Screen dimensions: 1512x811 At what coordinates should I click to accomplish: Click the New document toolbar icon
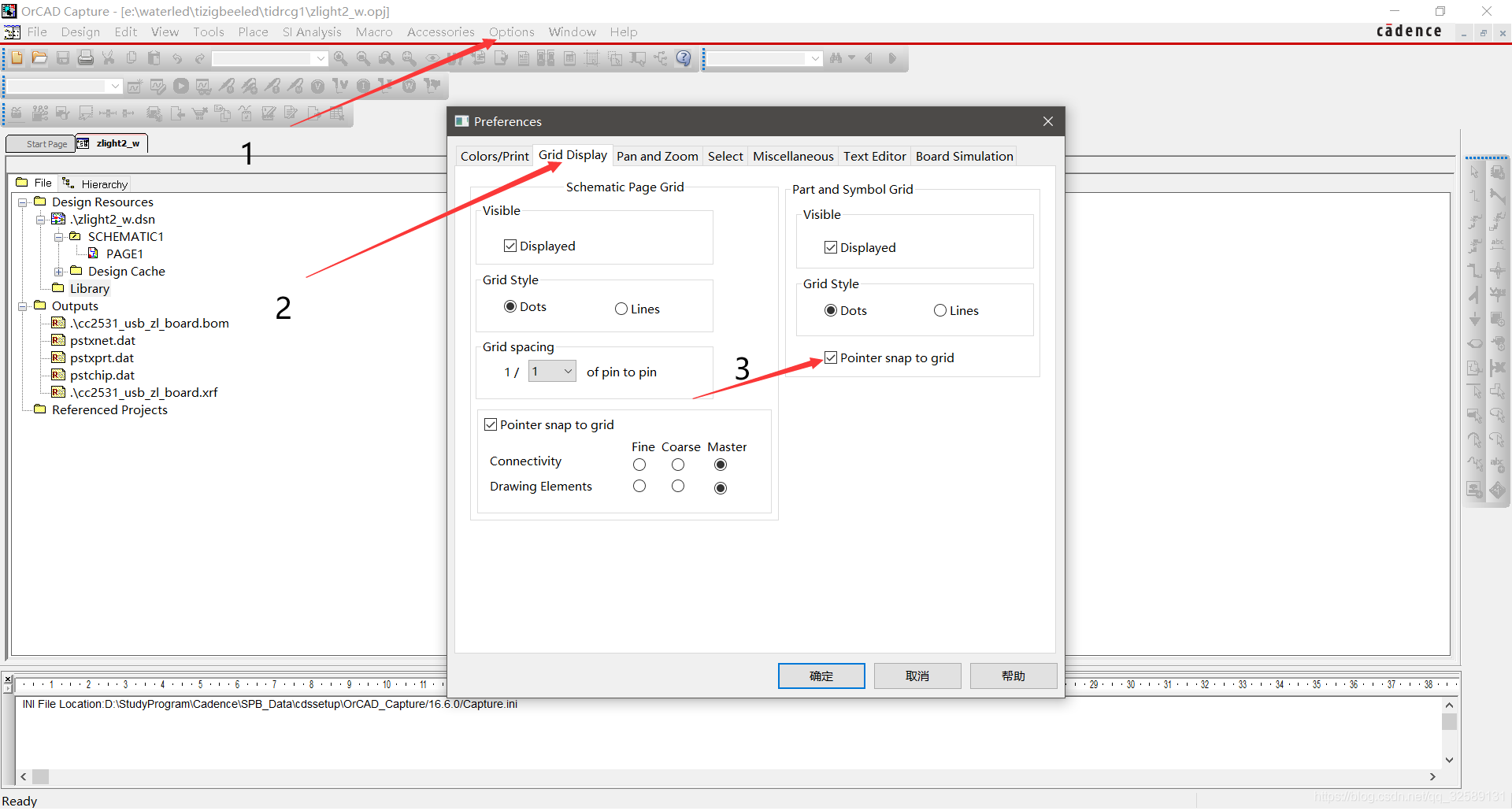click(17, 58)
